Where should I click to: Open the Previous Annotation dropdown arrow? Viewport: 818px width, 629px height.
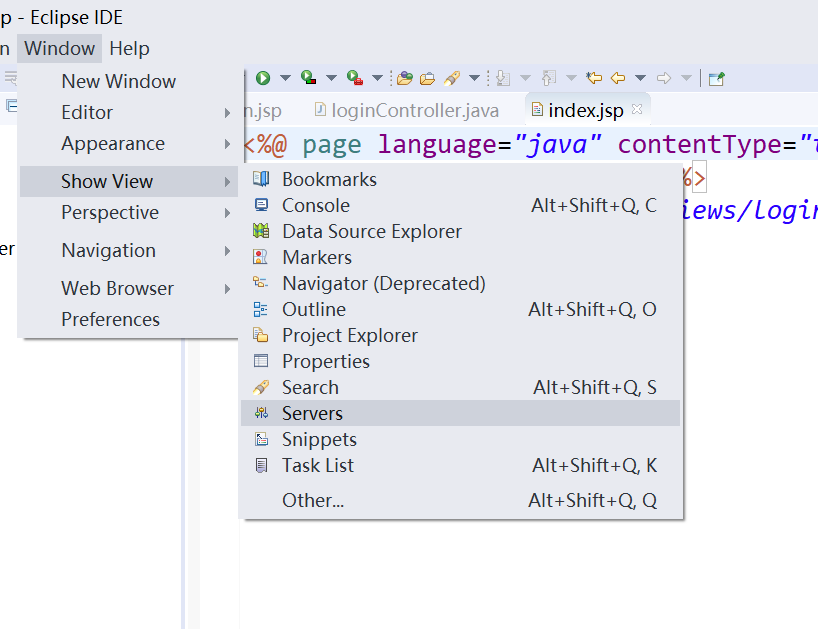coord(571,78)
